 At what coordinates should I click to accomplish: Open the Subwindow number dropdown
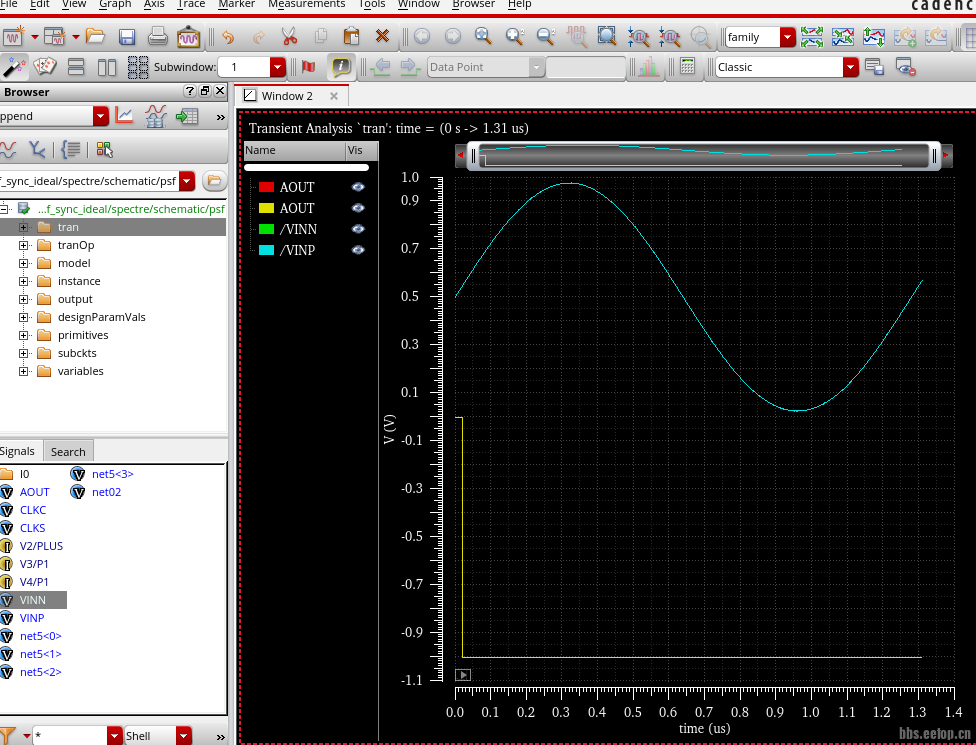[x=278, y=67]
